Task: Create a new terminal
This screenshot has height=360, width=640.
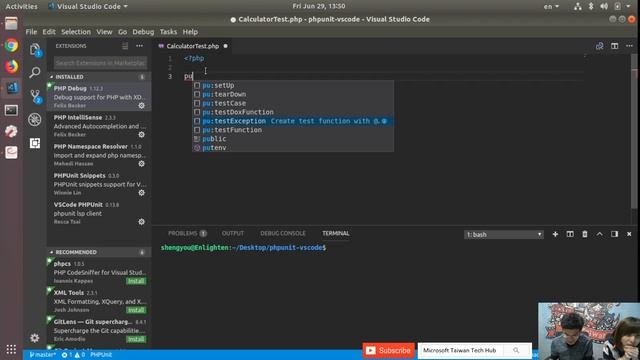Action: pos(555,234)
